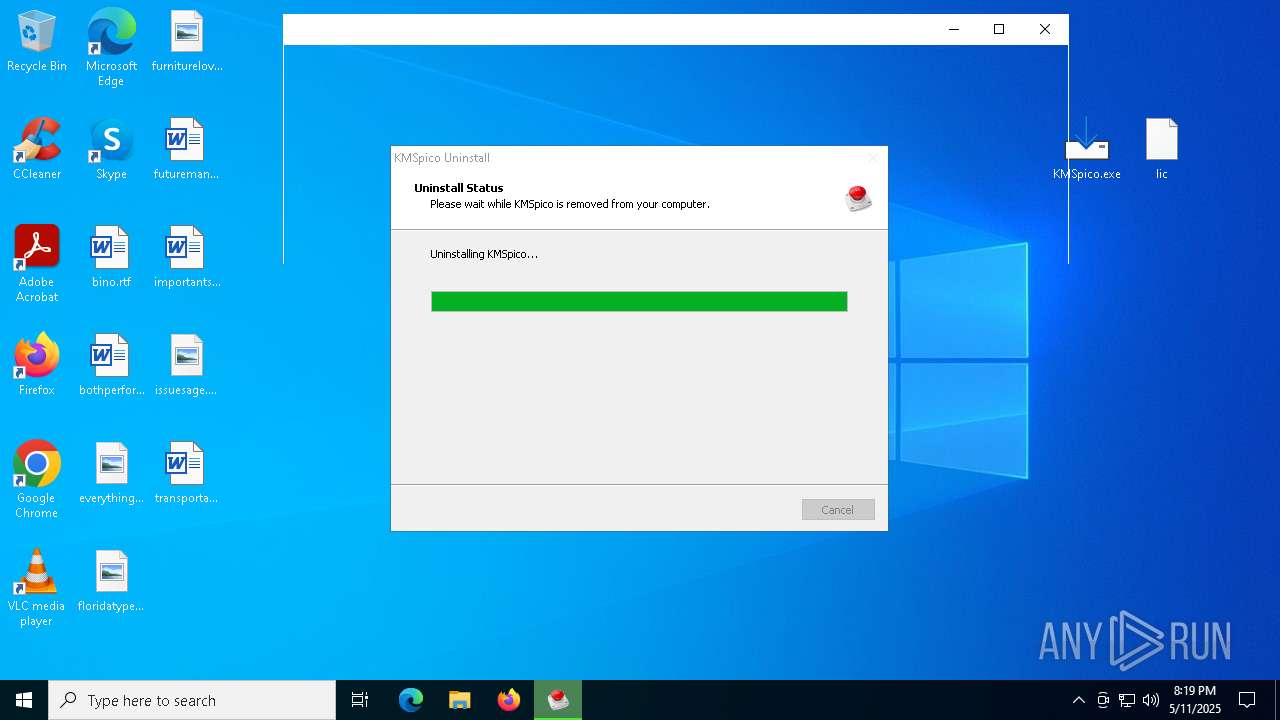Open Edge from the taskbar
The image size is (1280, 720).
pos(411,700)
